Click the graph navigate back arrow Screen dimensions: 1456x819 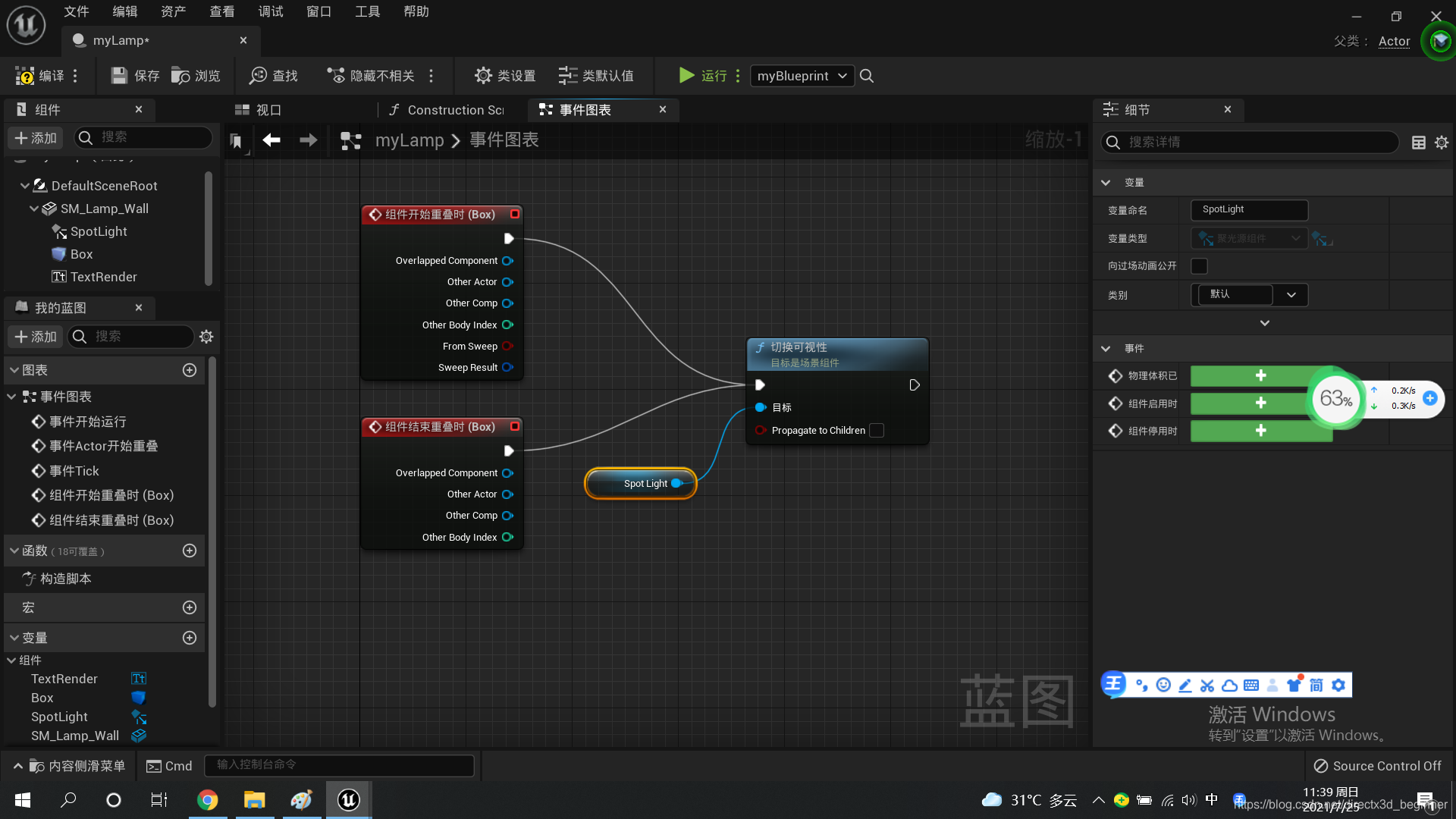pyautogui.click(x=271, y=140)
